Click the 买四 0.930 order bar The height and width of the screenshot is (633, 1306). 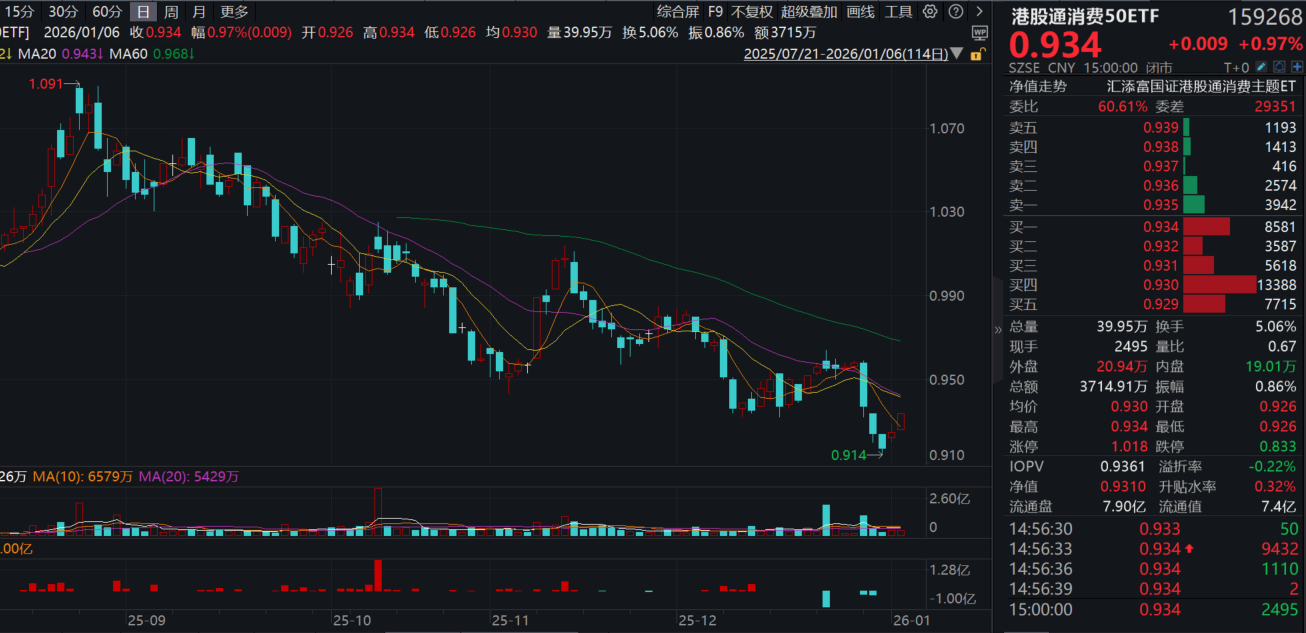tap(1219, 285)
